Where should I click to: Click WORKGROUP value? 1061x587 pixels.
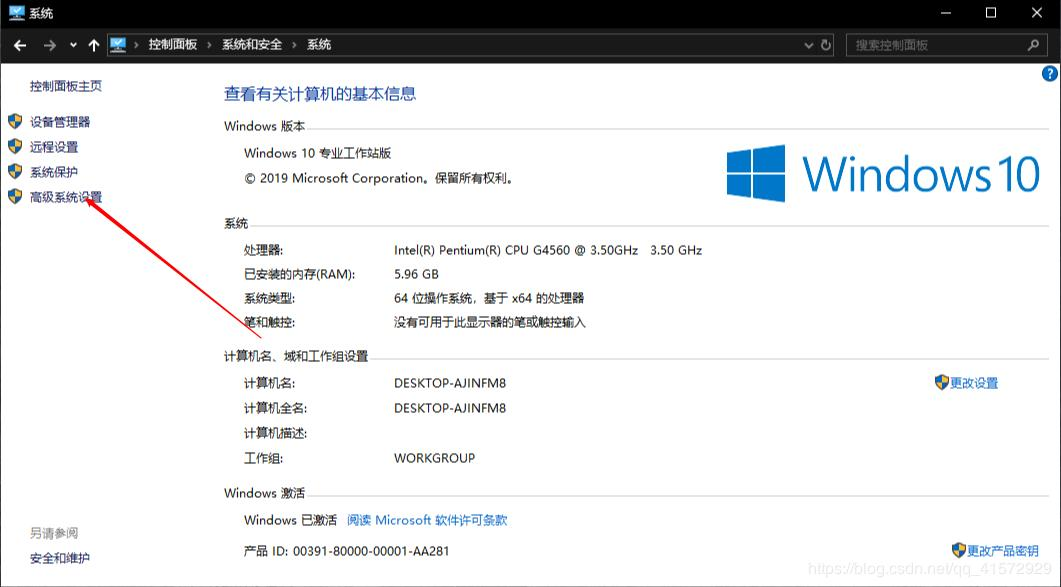pyautogui.click(x=434, y=458)
